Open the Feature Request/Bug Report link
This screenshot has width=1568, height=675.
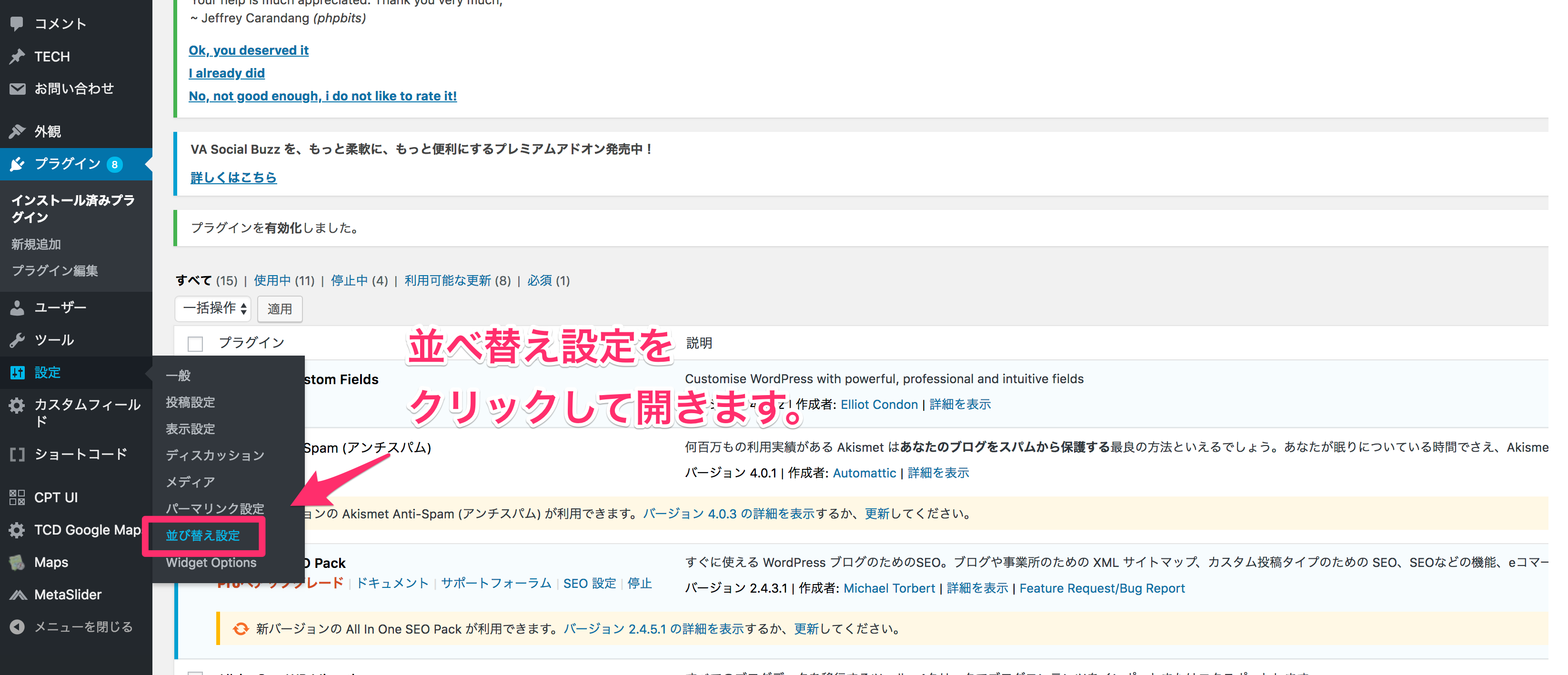1102,589
